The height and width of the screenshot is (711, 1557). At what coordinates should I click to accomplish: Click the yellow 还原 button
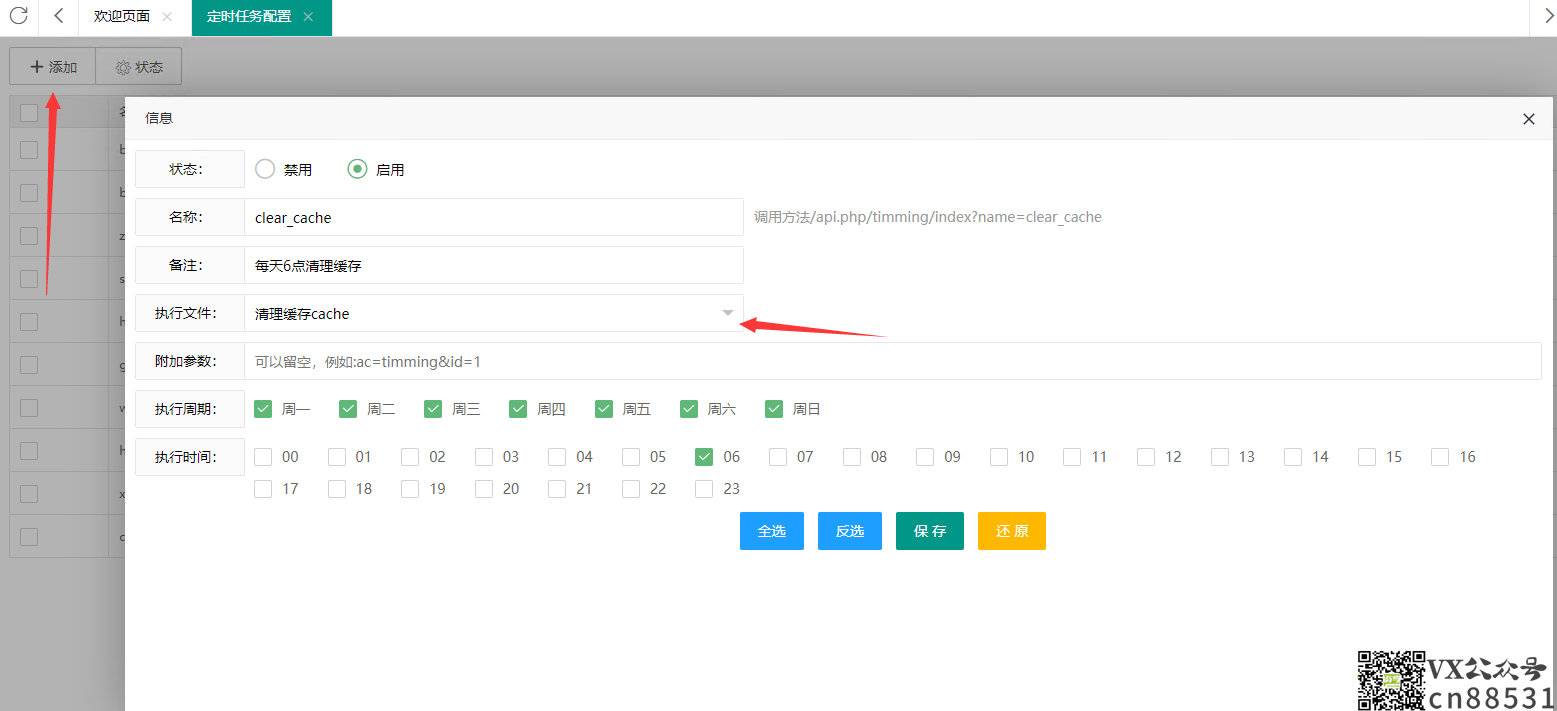click(x=1011, y=531)
